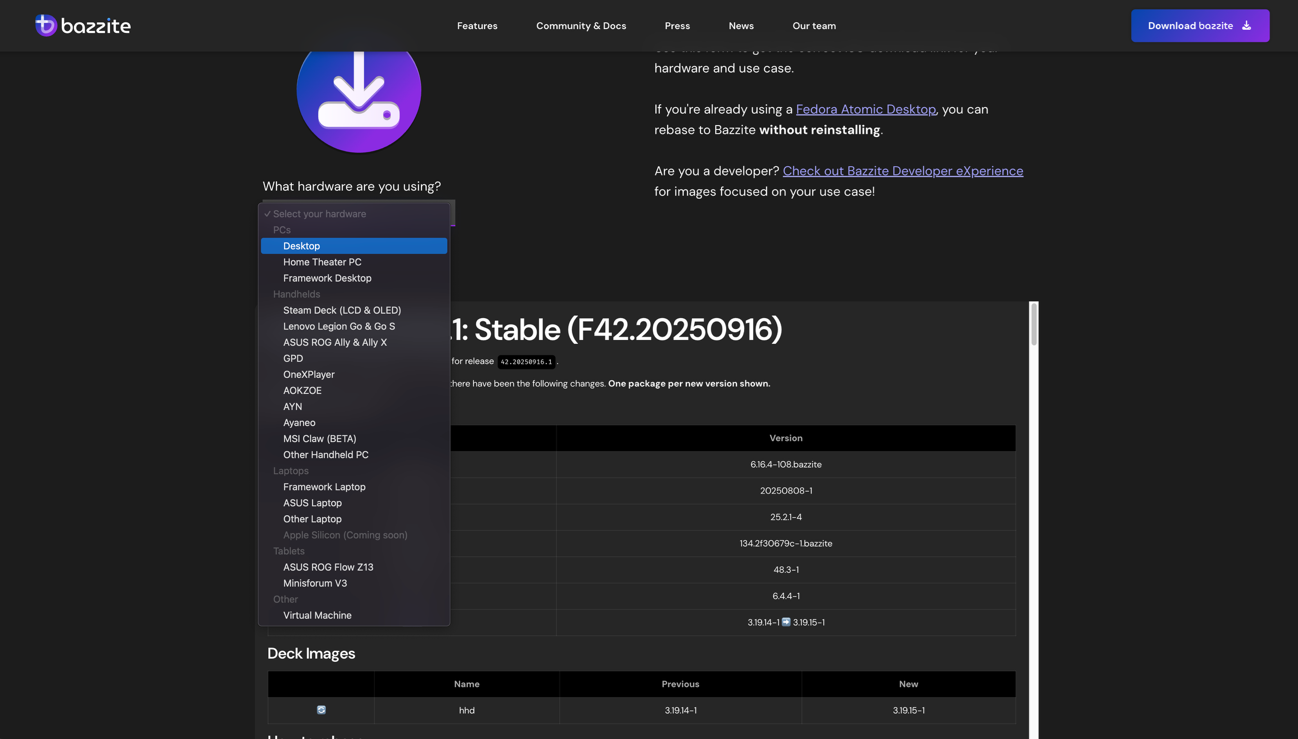The height and width of the screenshot is (739, 1298).
Task: Click the New column header
Action: click(908, 684)
